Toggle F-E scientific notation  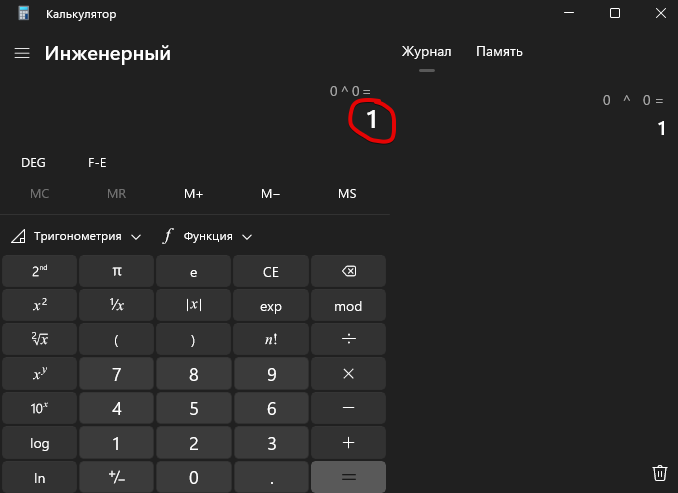(98, 162)
